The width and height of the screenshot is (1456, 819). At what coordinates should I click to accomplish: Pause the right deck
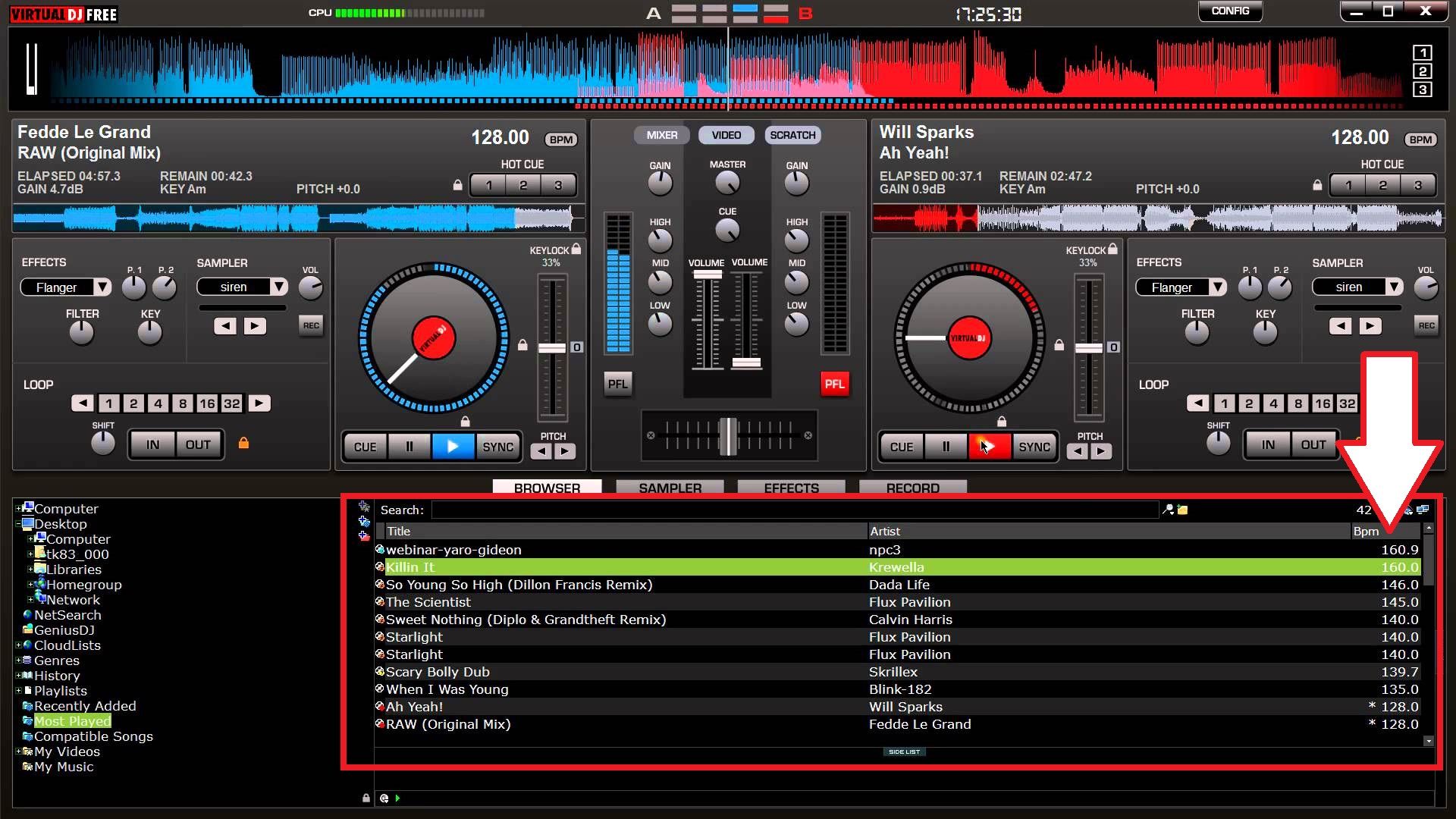(946, 447)
